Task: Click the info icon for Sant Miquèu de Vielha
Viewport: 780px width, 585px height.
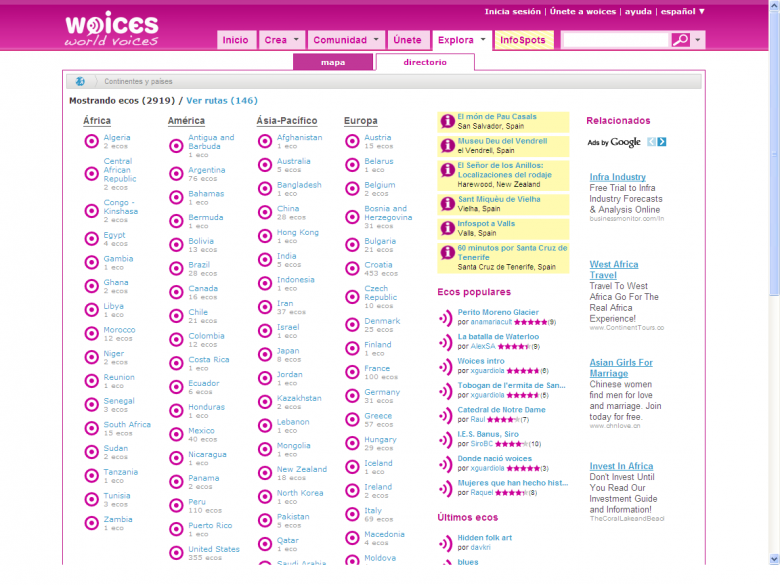Action: [447, 203]
